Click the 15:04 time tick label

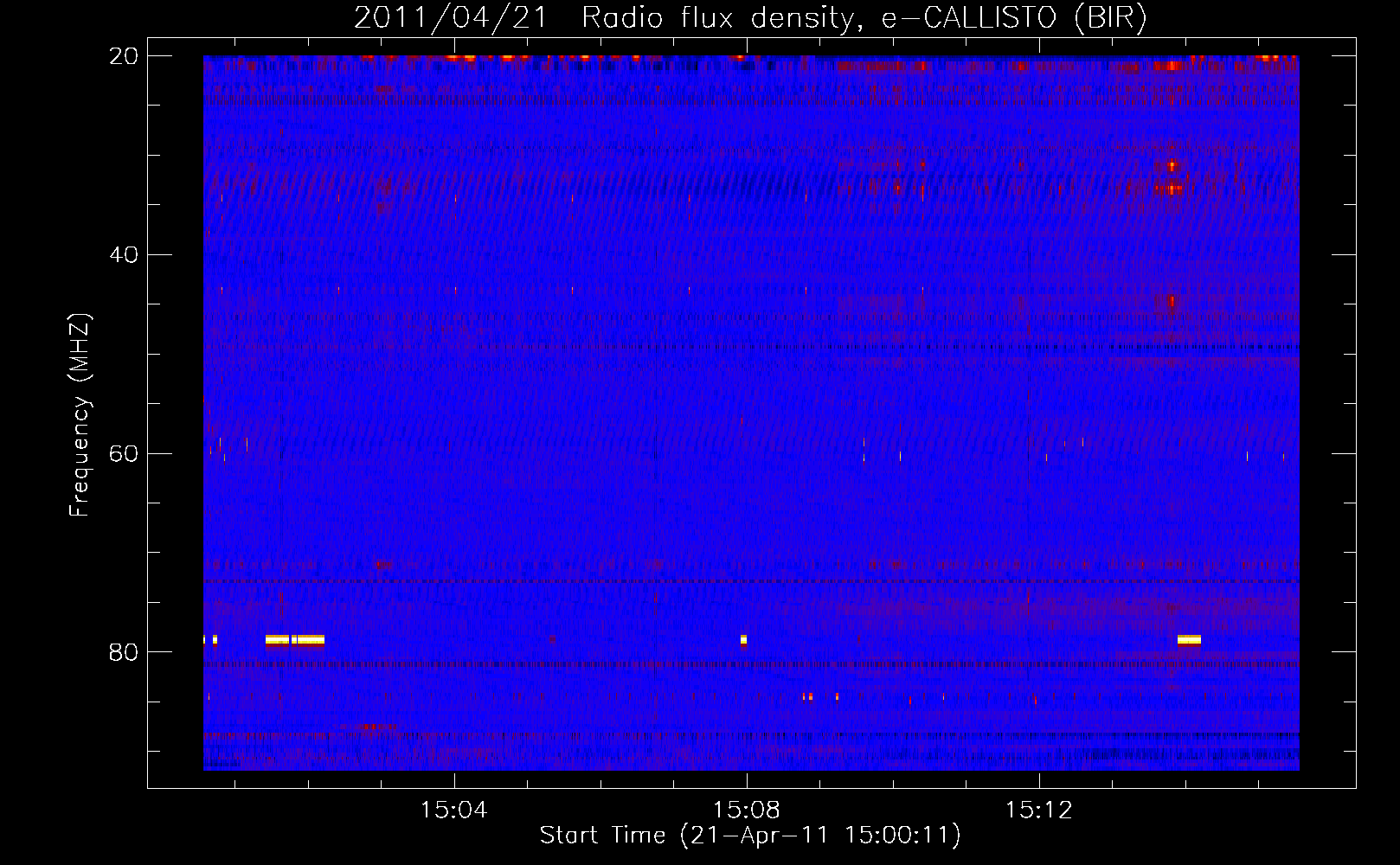[453, 811]
